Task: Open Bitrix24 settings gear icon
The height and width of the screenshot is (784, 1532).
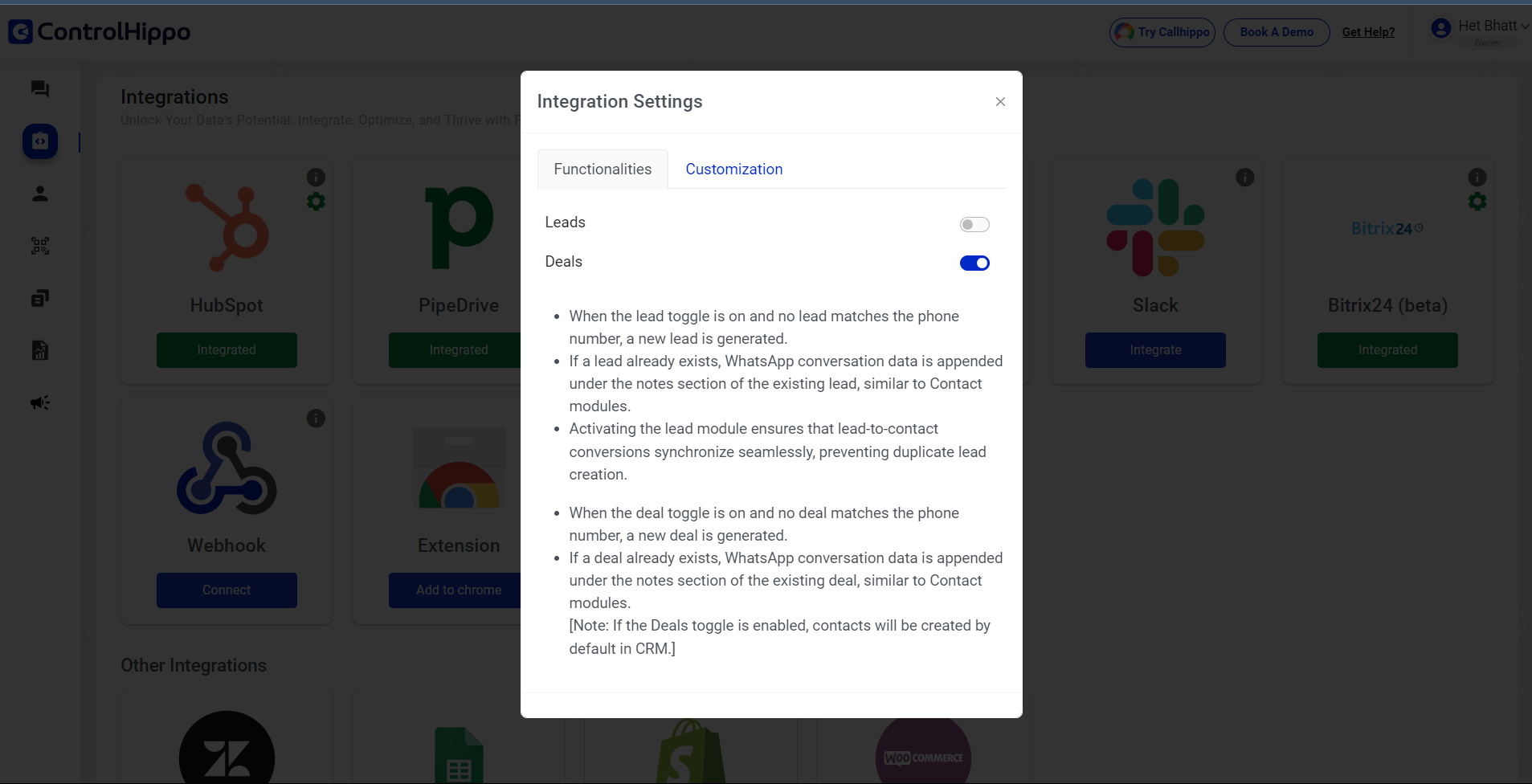Action: (1477, 202)
